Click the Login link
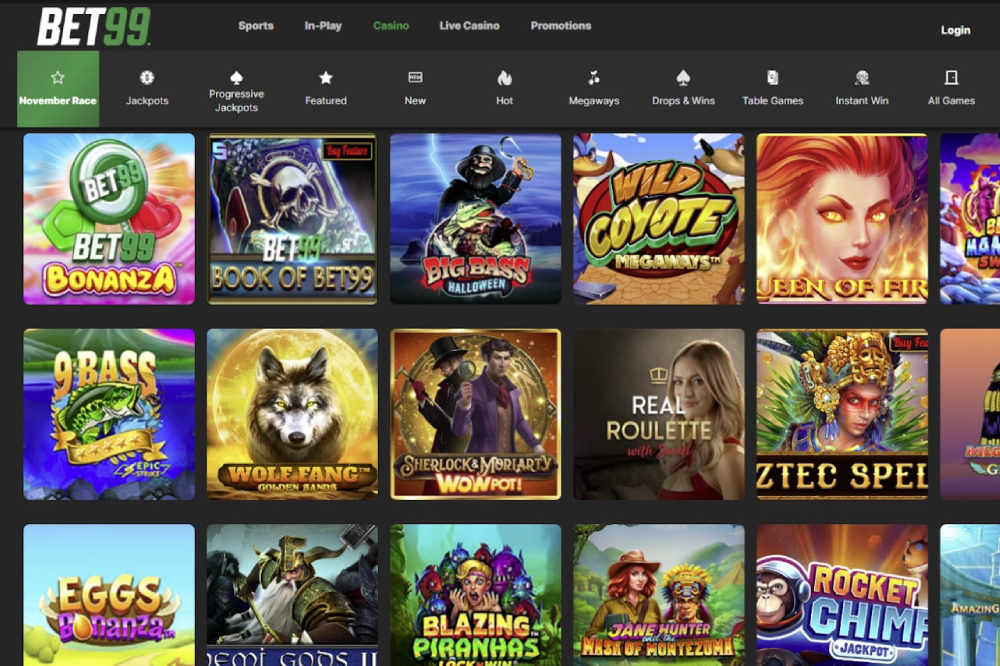This screenshot has width=1000, height=666. 955,30
